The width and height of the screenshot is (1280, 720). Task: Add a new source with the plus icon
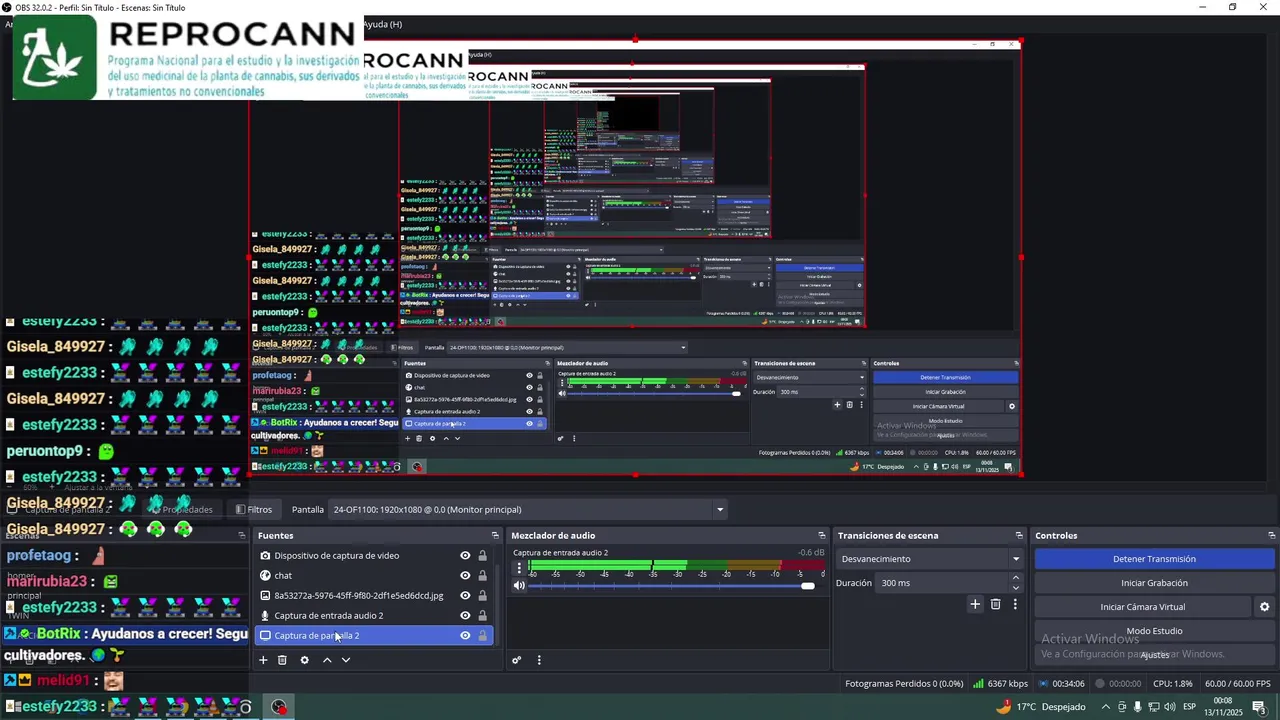tap(263, 660)
